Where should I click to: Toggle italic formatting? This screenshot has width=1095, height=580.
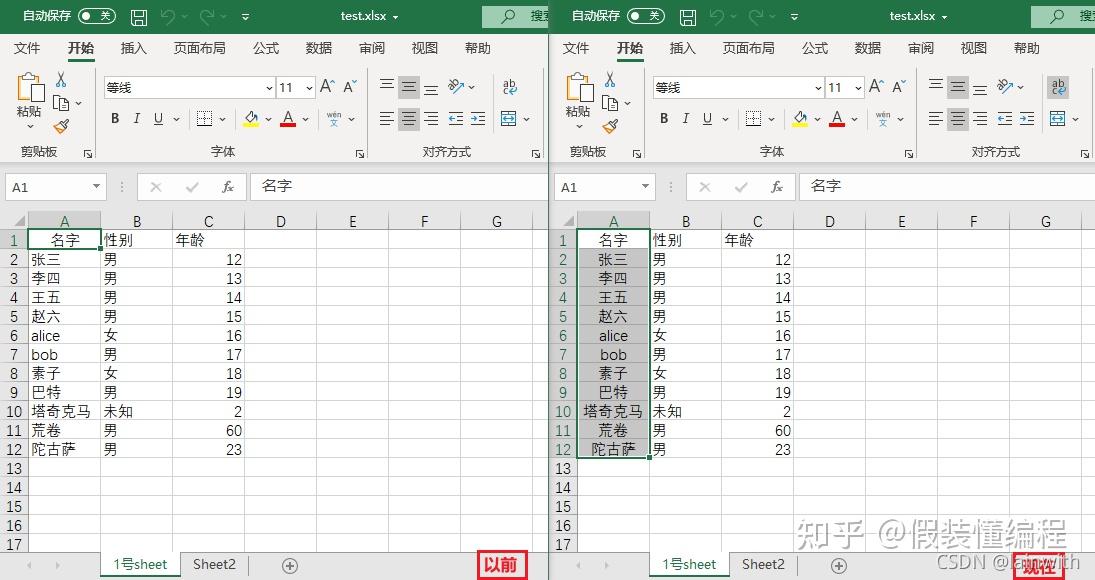(x=137, y=118)
